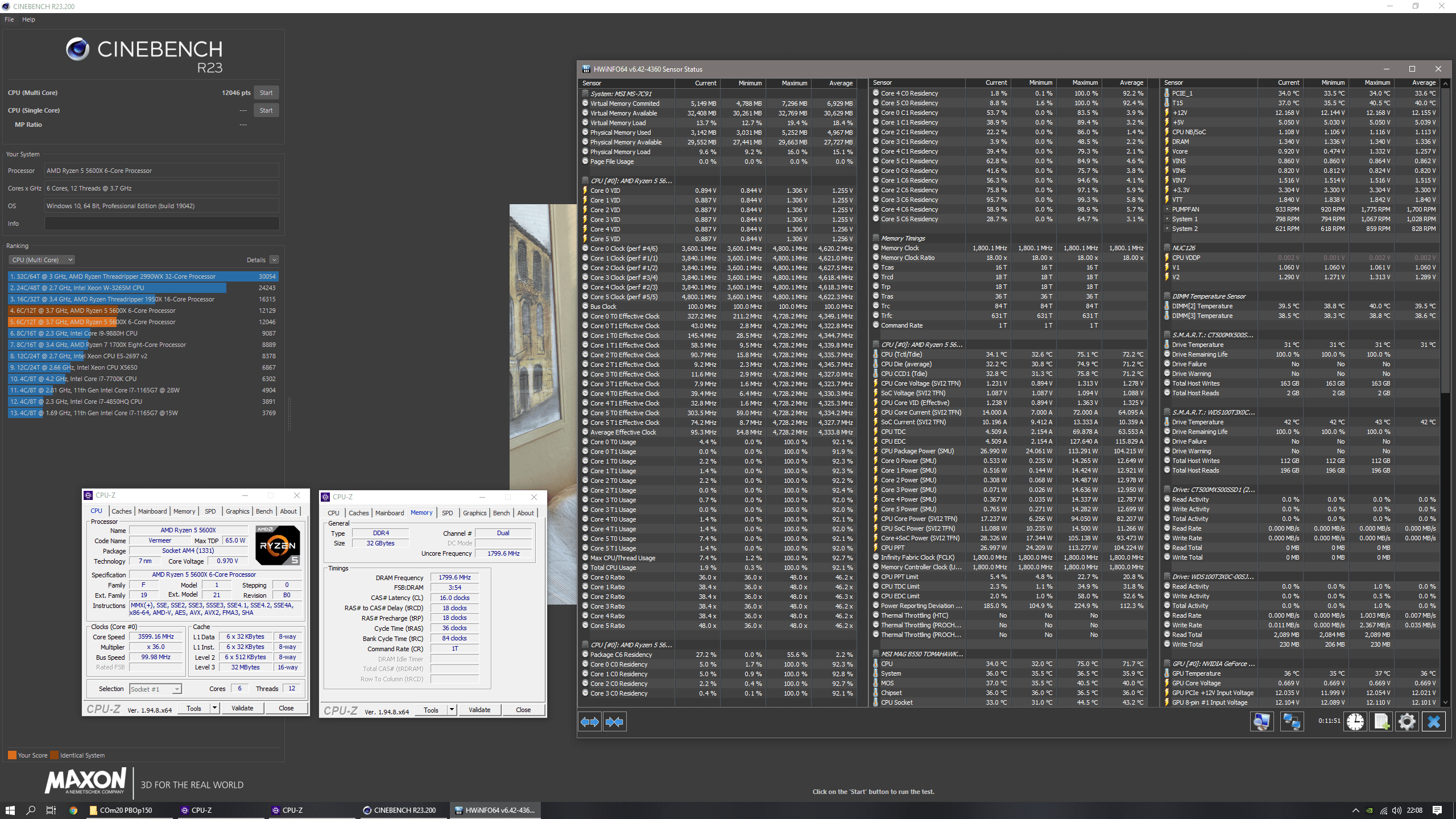Collapse the System: MSI MS-7C91 sensor group
Viewport: 1456px width, 819px height.
(585, 94)
